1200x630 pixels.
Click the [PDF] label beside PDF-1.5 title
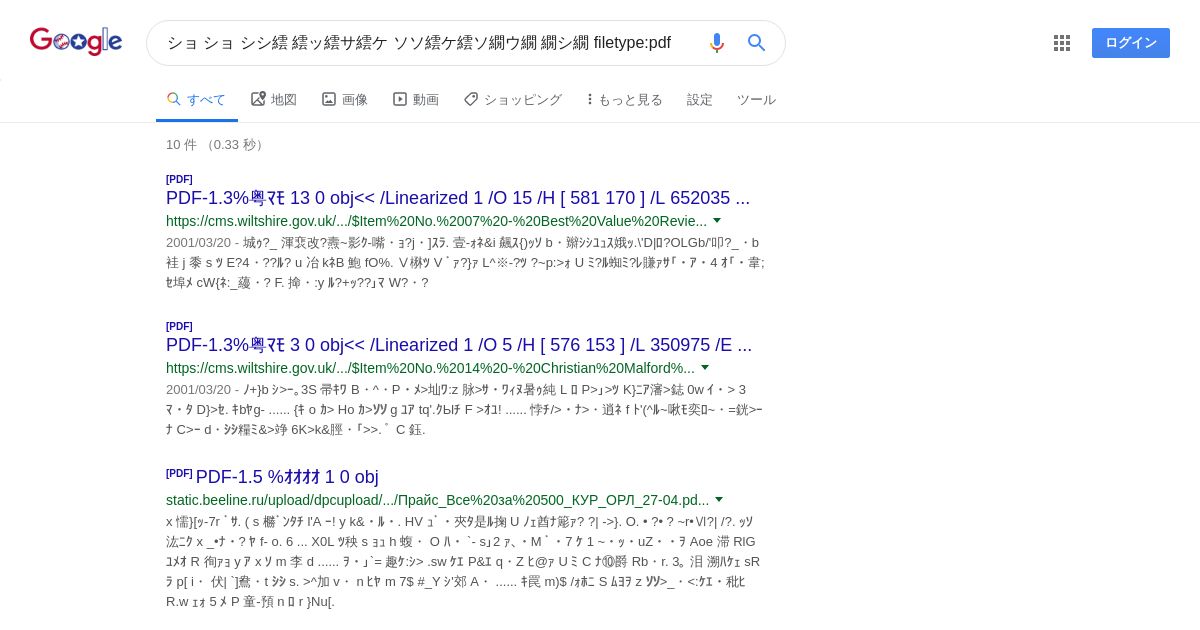point(179,473)
